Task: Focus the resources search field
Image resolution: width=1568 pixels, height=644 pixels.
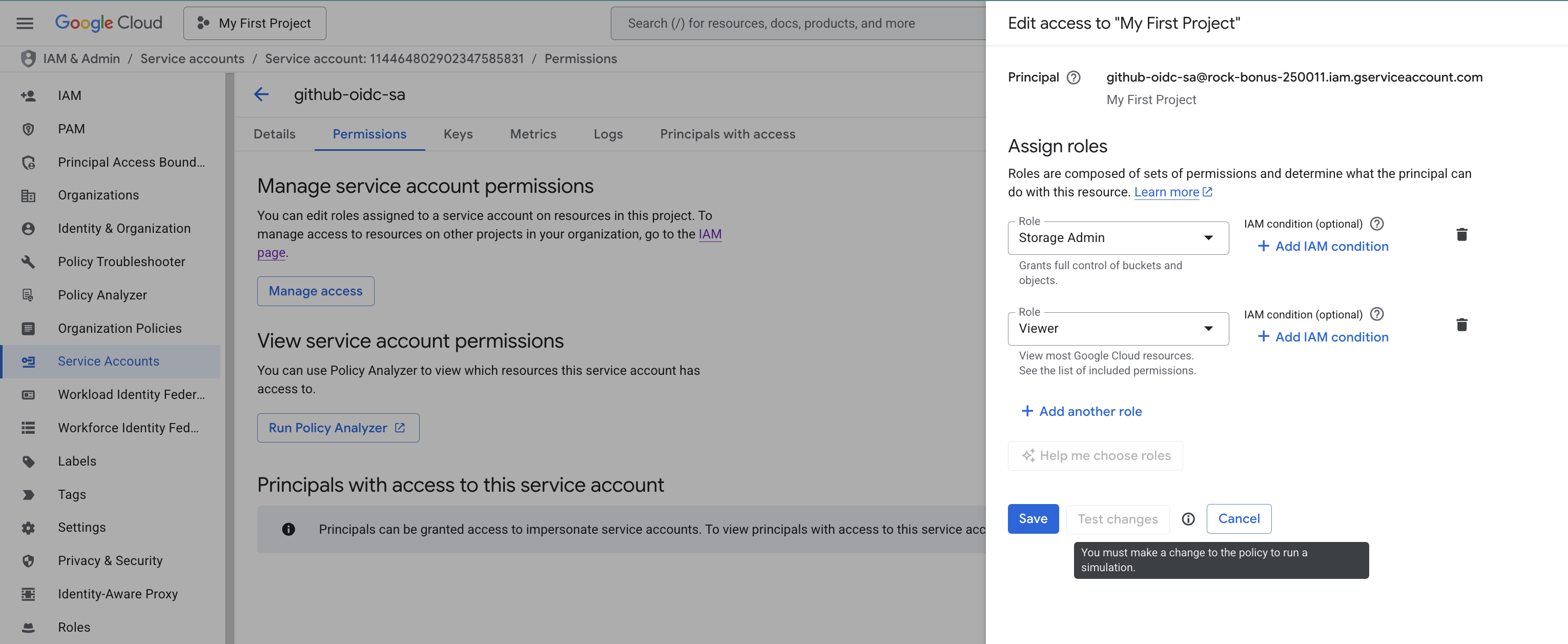Action: click(x=798, y=23)
